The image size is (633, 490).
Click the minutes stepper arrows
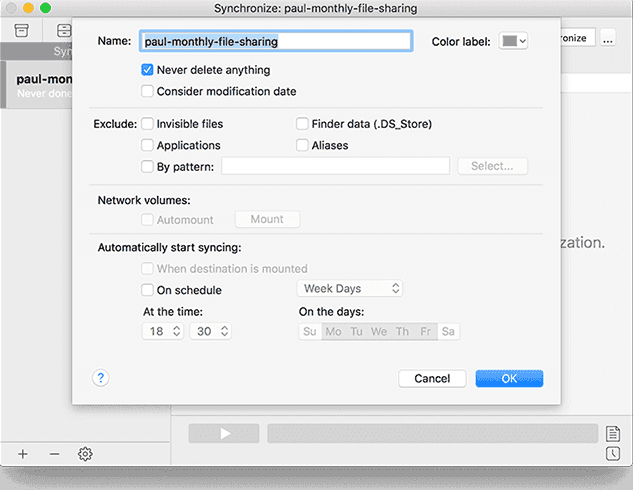point(224,332)
